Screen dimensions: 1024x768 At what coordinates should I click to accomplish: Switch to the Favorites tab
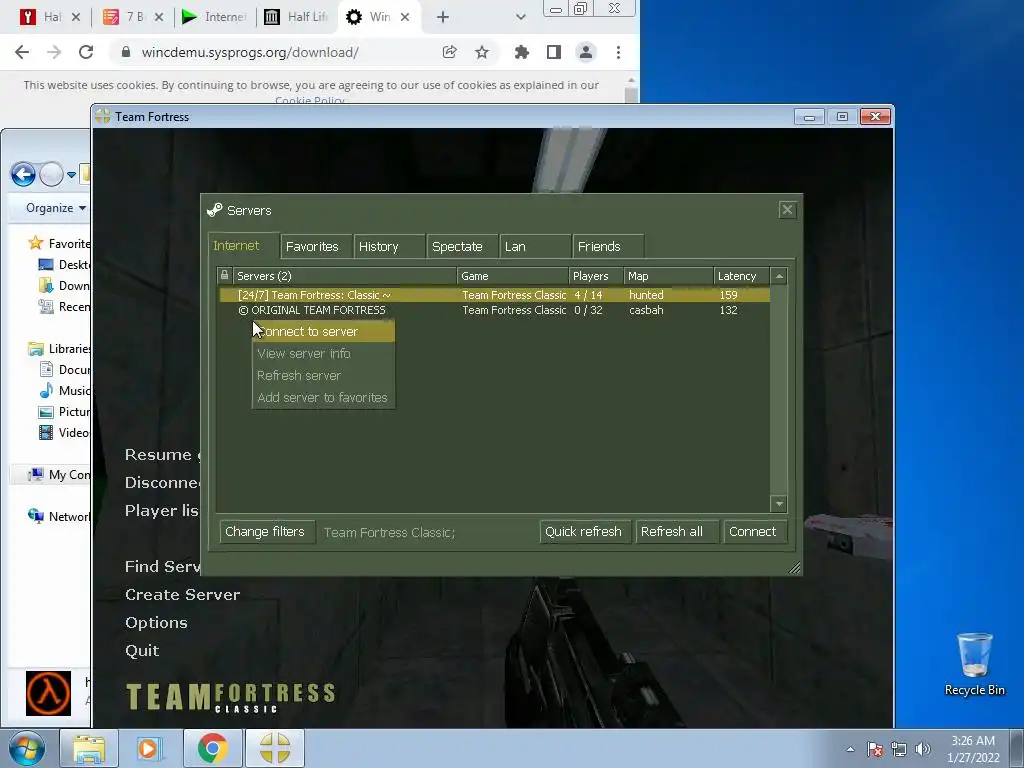coord(316,247)
